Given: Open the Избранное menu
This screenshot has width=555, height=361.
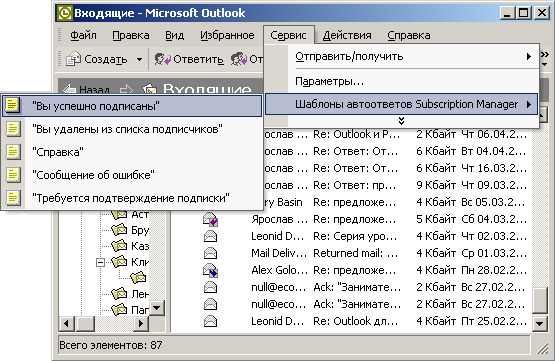Looking at the screenshot, I should 227,35.
